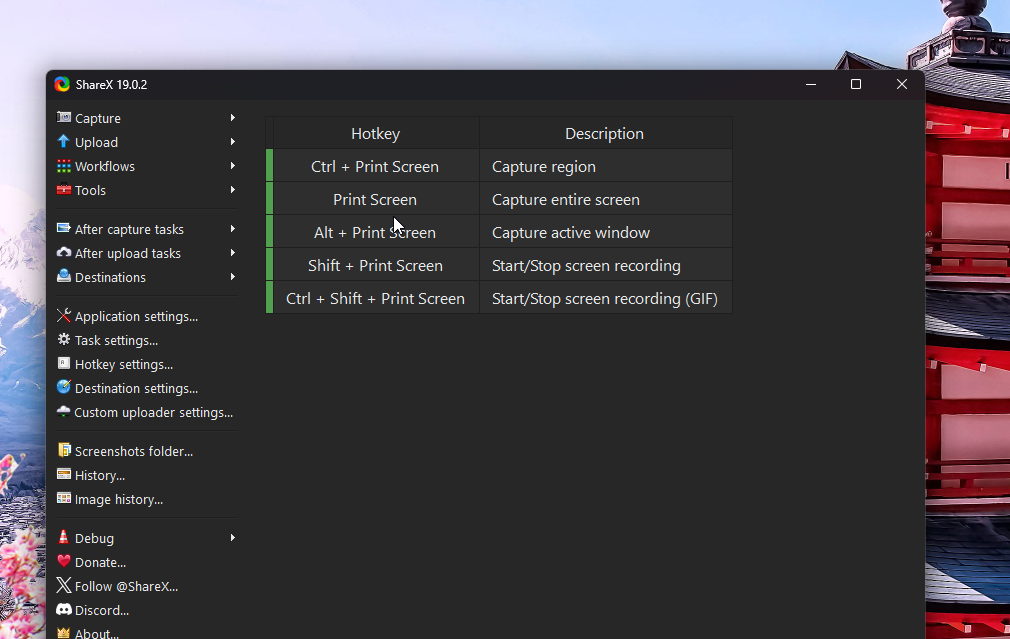Click the History list icon
This screenshot has width=1010, height=639.
pyautogui.click(x=63, y=474)
